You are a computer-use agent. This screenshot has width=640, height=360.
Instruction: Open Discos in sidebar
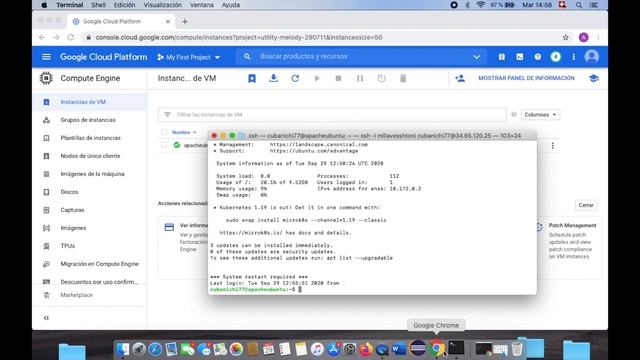(x=90, y=192)
